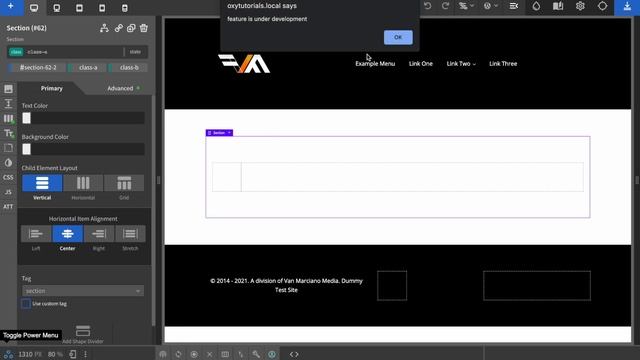The height and width of the screenshot is (360, 640).
Task: Duplicate the Section element
Action: (x=131, y=28)
